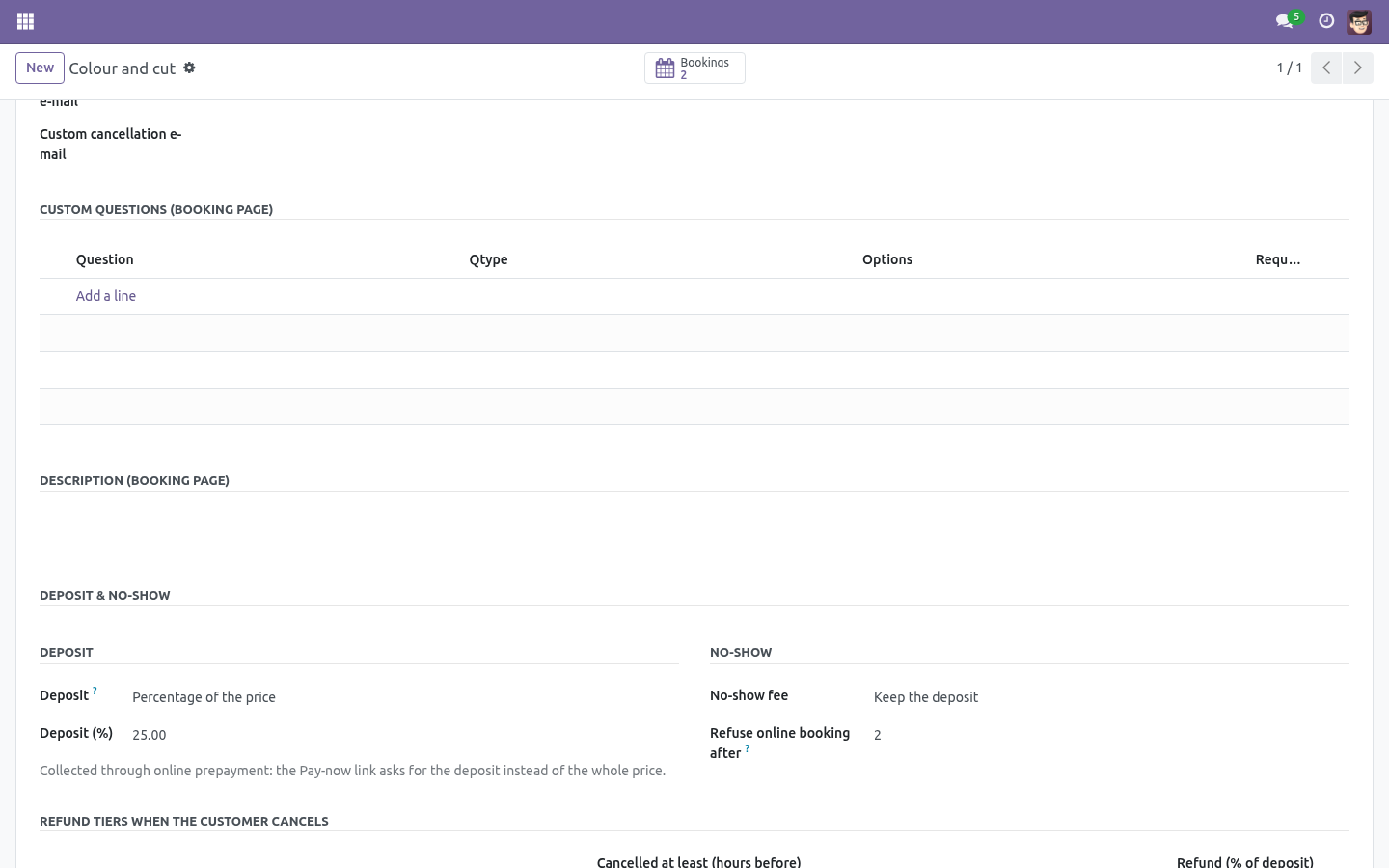Show the Deposit field help tooltip mark
The height and width of the screenshot is (868, 1389).
pos(95,691)
